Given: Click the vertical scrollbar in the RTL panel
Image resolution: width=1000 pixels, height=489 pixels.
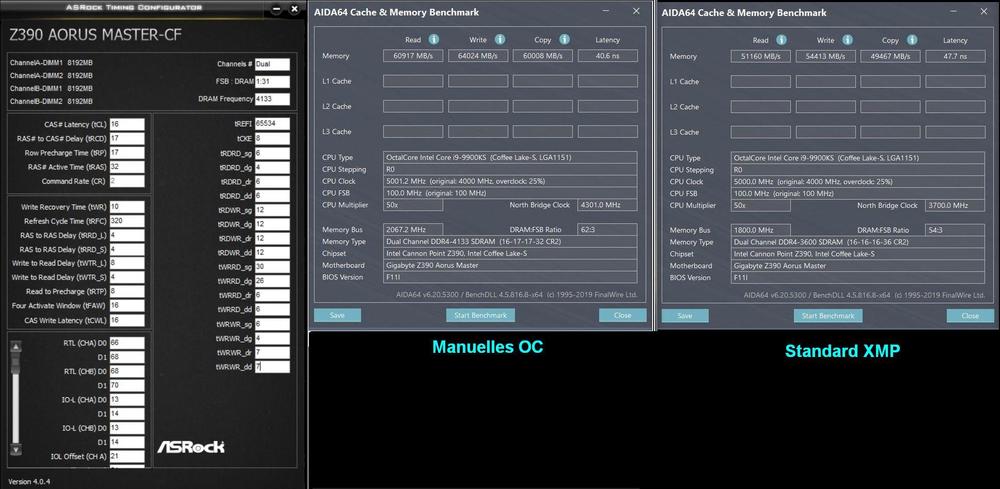Looking at the screenshot, I should 15,400.
